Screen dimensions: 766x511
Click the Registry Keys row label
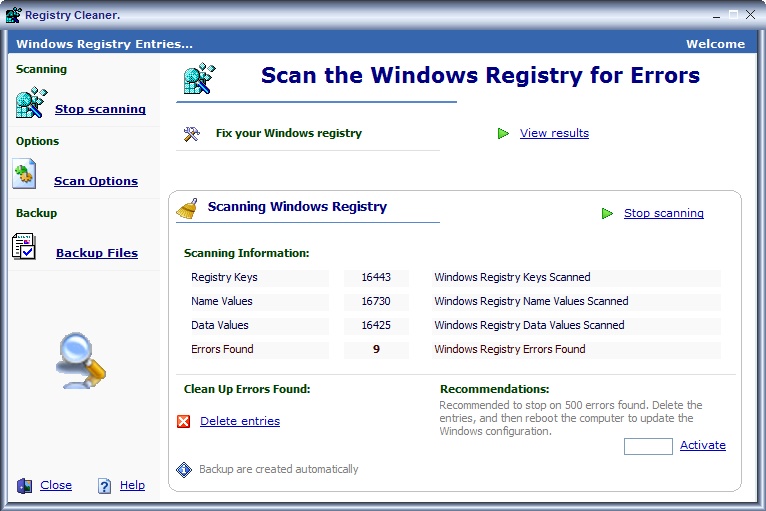(224, 277)
